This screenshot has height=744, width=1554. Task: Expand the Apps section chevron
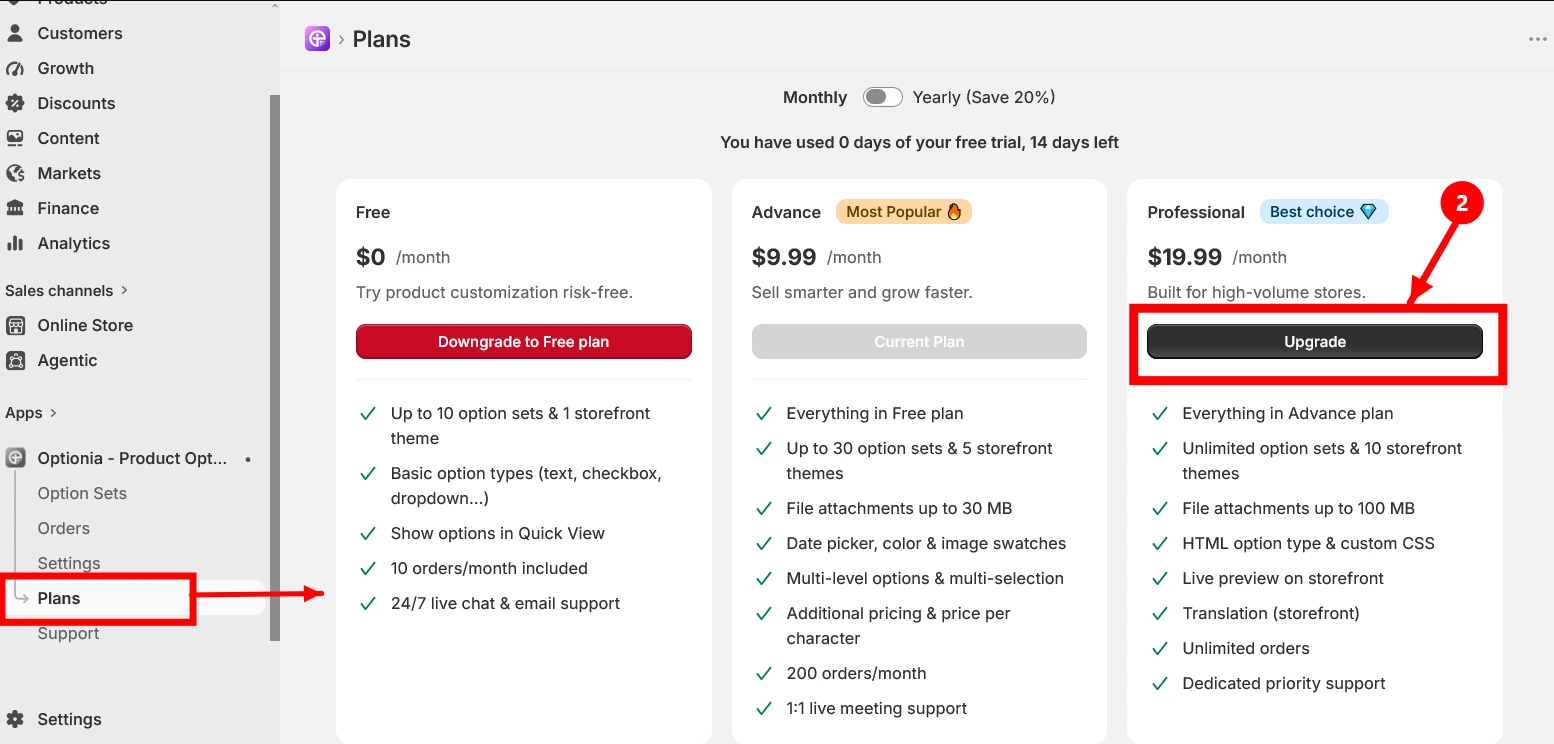click(53, 413)
